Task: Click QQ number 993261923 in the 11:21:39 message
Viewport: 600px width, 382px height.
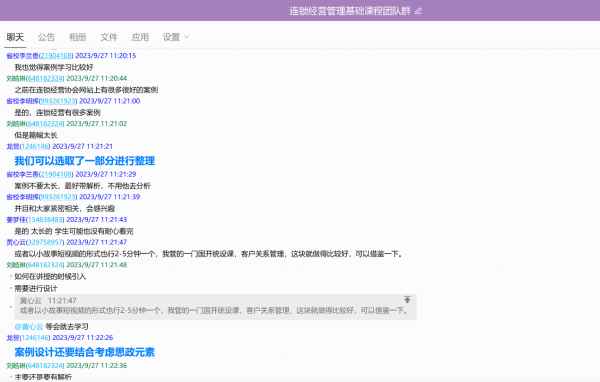Action: pyautogui.click(x=58, y=197)
